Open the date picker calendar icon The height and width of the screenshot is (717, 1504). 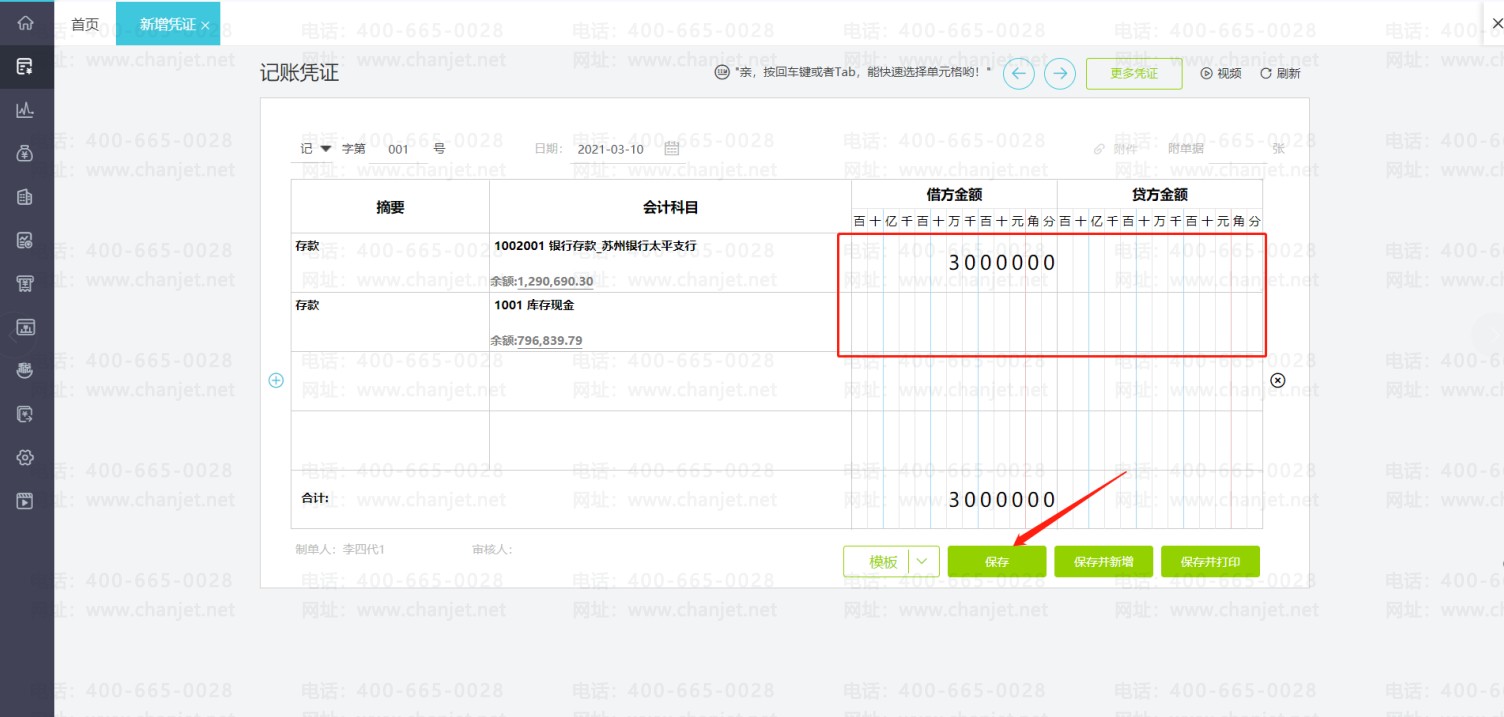(x=672, y=148)
